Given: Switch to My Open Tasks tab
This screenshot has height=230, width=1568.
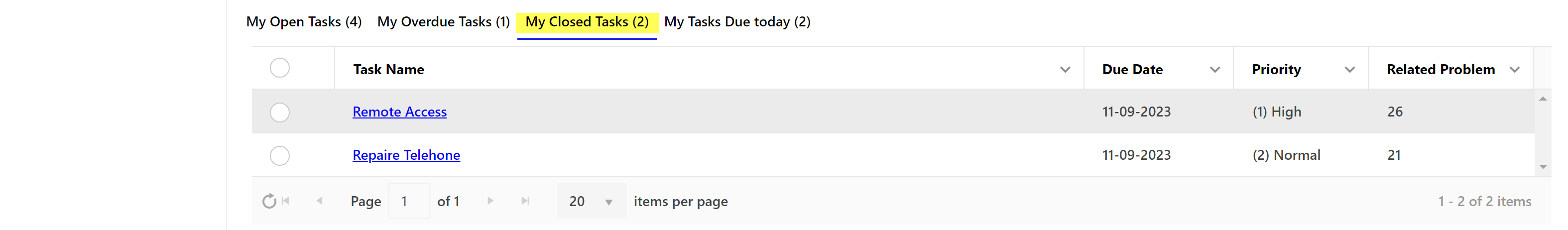Looking at the screenshot, I should [304, 22].
